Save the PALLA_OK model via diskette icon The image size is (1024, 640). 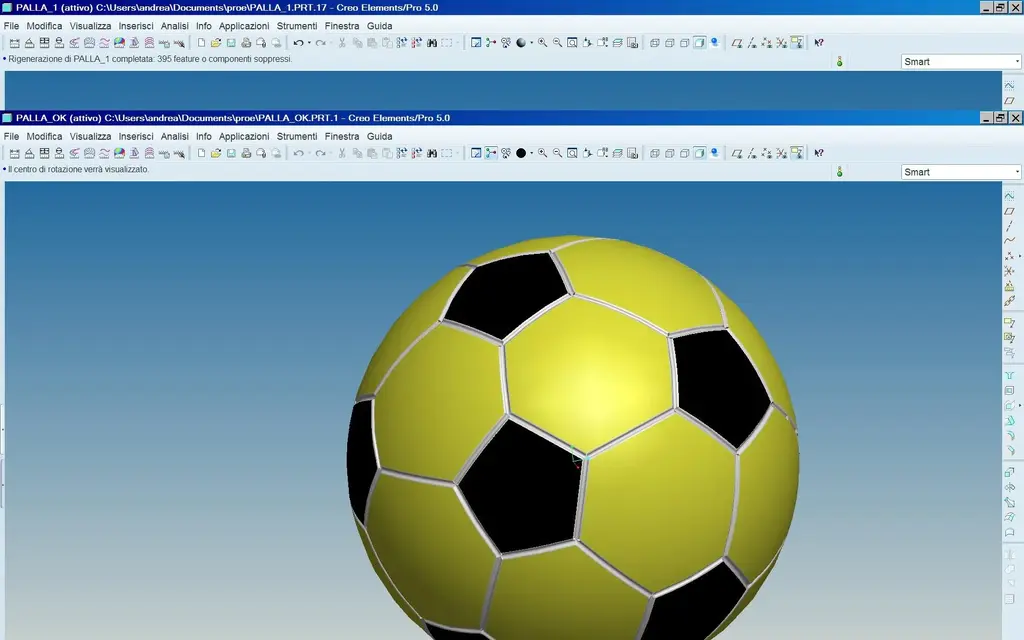point(231,153)
